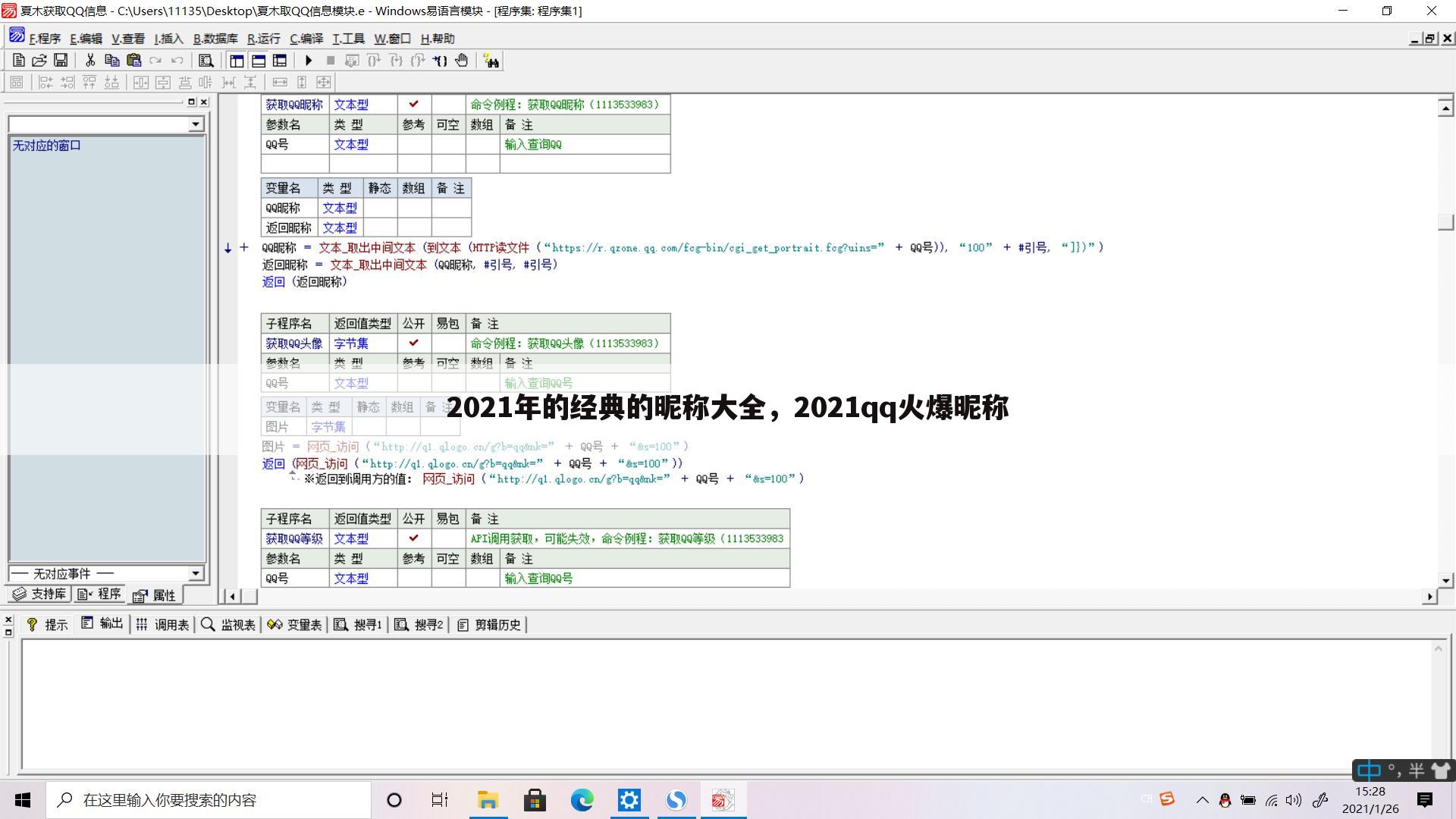The image size is (1456, 819).
Task: Click the hand breakpoint icon
Action: point(462,61)
